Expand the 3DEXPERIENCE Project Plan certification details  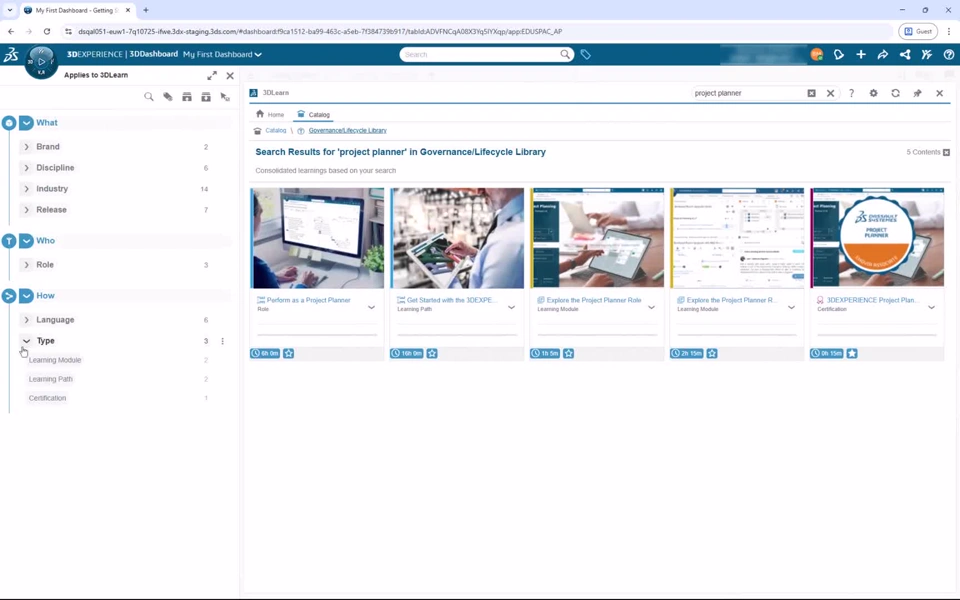(931, 307)
